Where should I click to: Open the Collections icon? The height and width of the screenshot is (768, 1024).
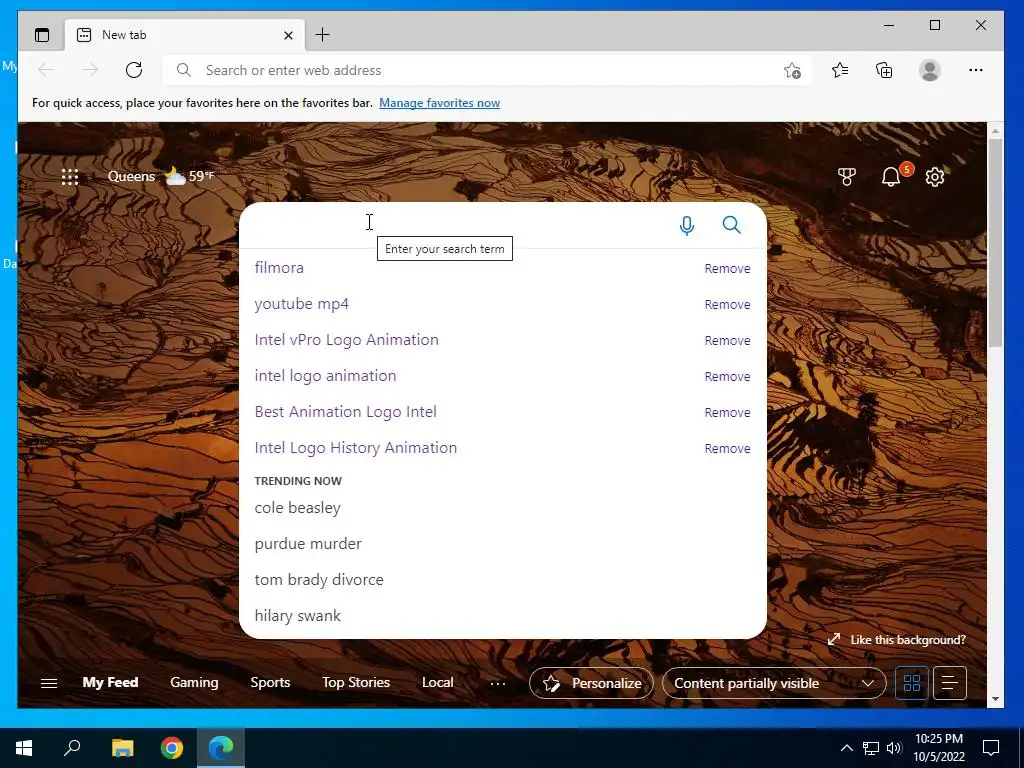884,70
